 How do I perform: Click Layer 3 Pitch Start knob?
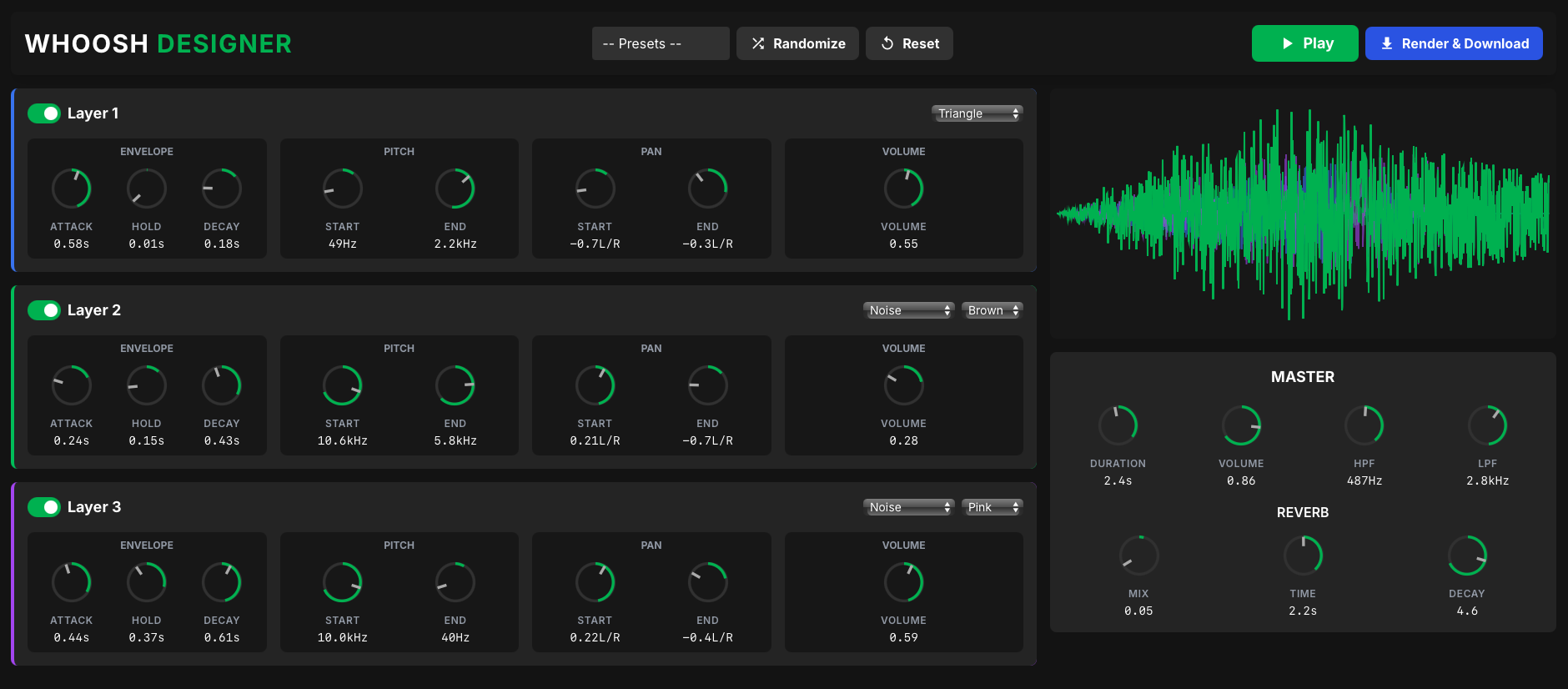(343, 582)
